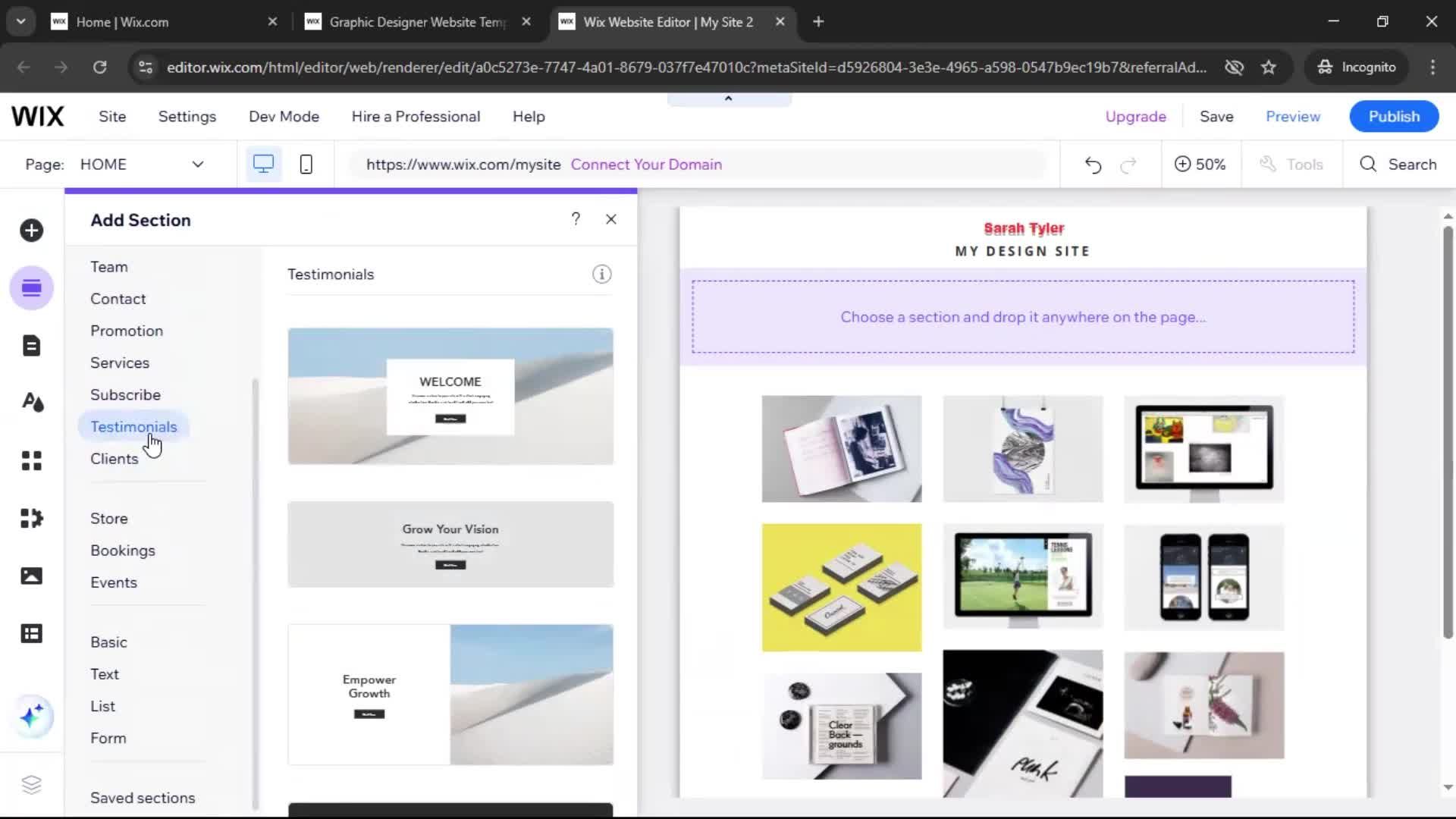Open the Site Design sidebar icon
The image size is (1456, 819).
click(x=31, y=403)
